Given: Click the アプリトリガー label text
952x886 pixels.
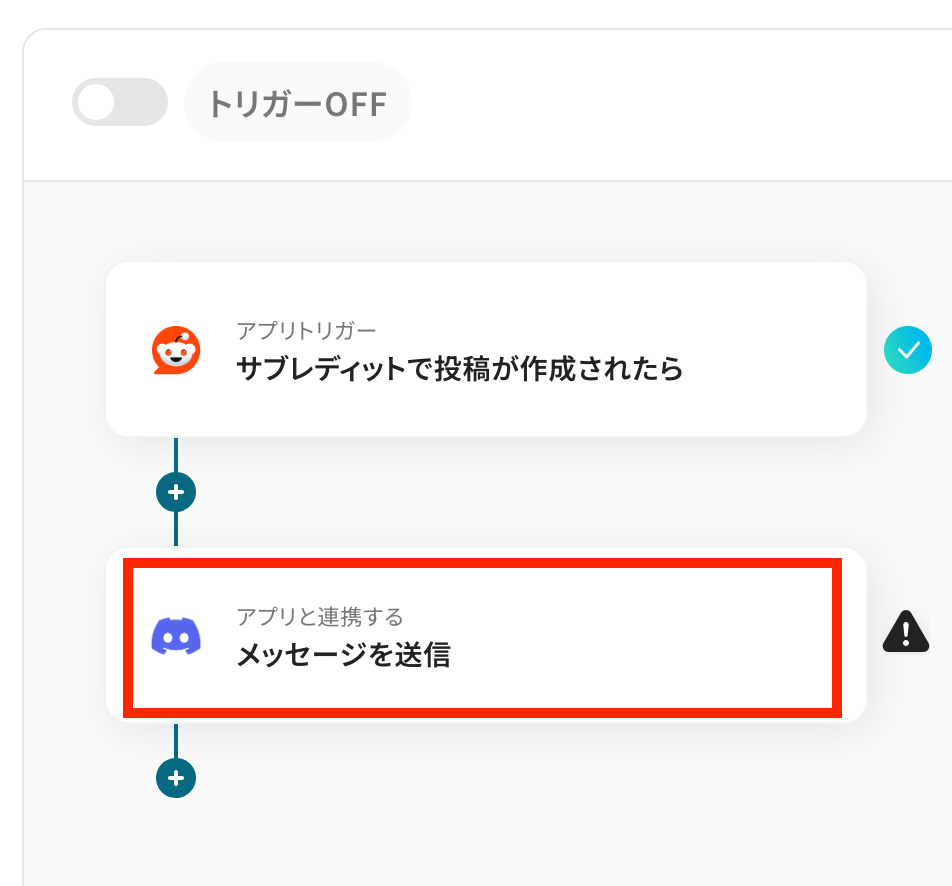Looking at the screenshot, I should 306,331.
